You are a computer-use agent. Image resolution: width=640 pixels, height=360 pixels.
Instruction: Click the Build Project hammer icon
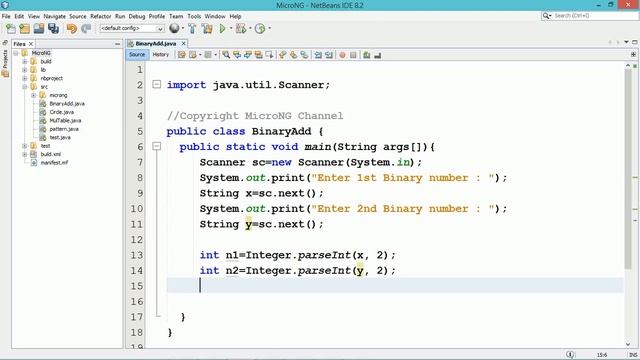[x=192, y=28]
